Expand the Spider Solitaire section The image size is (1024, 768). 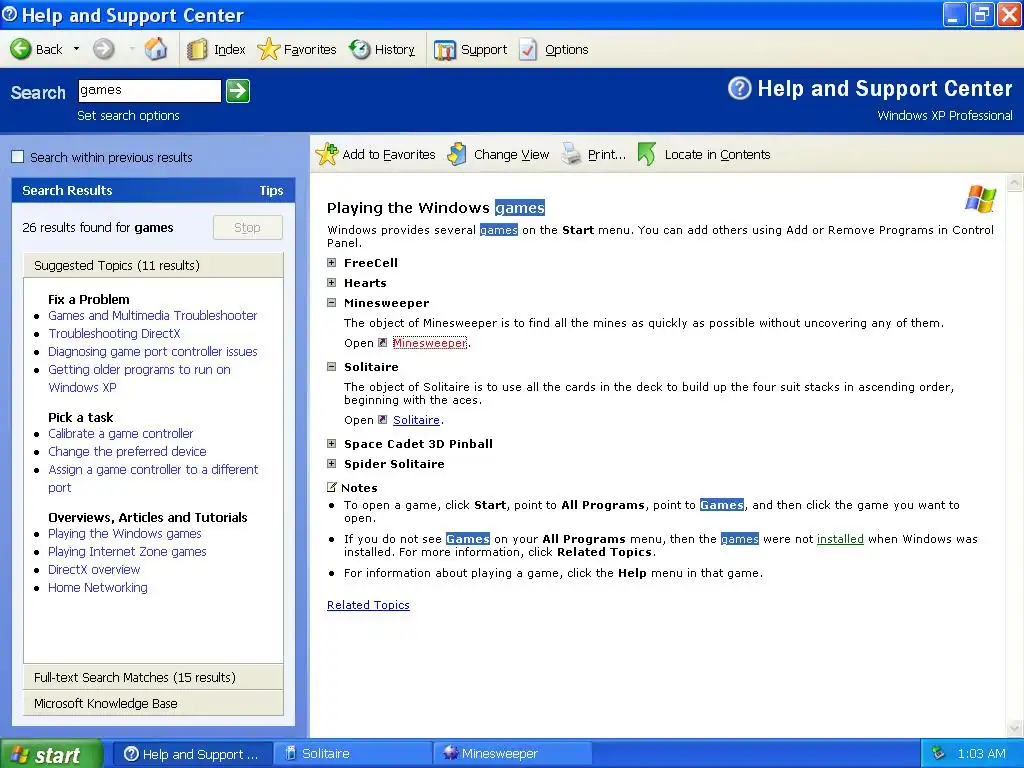coord(332,464)
